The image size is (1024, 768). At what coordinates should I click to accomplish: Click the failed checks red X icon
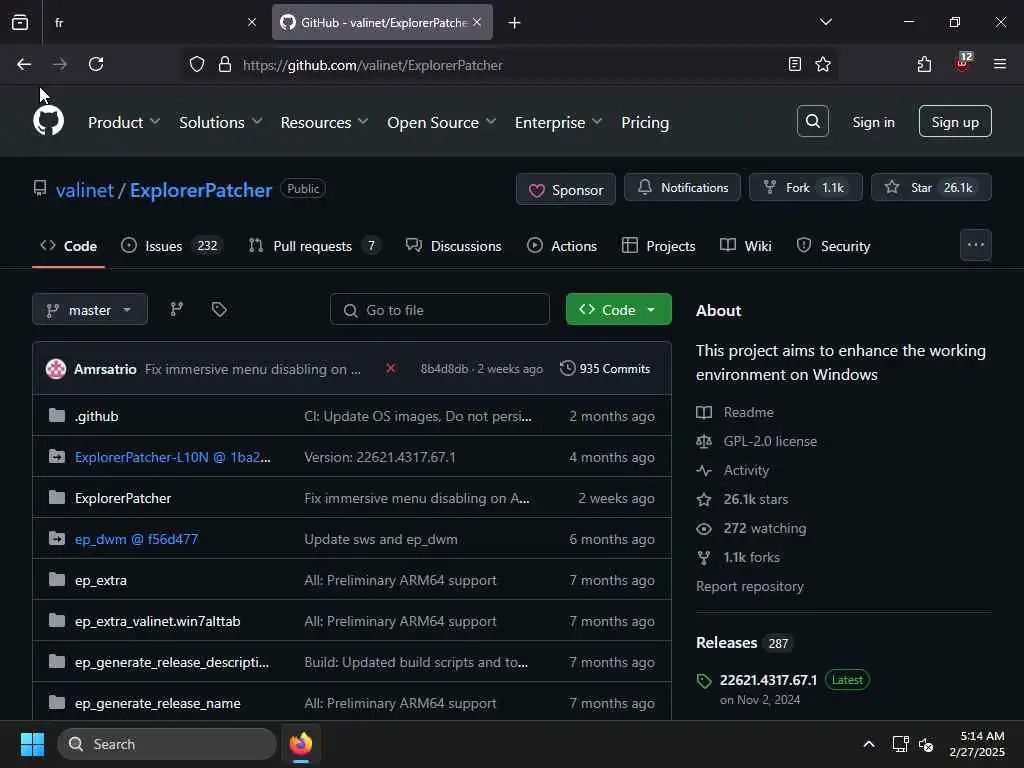tap(391, 368)
